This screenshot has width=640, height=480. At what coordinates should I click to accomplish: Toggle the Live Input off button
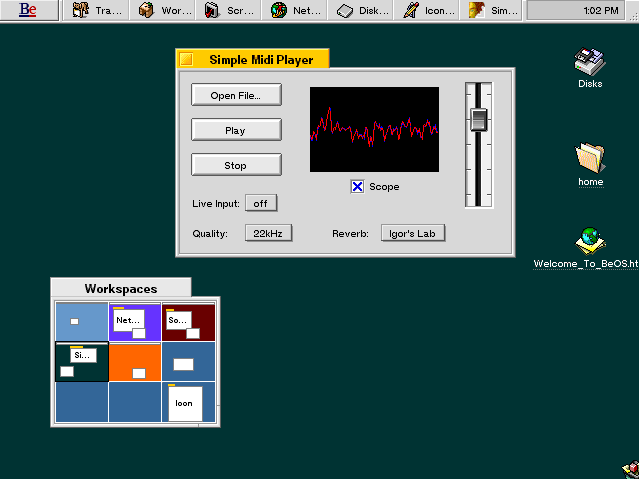click(x=260, y=203)
